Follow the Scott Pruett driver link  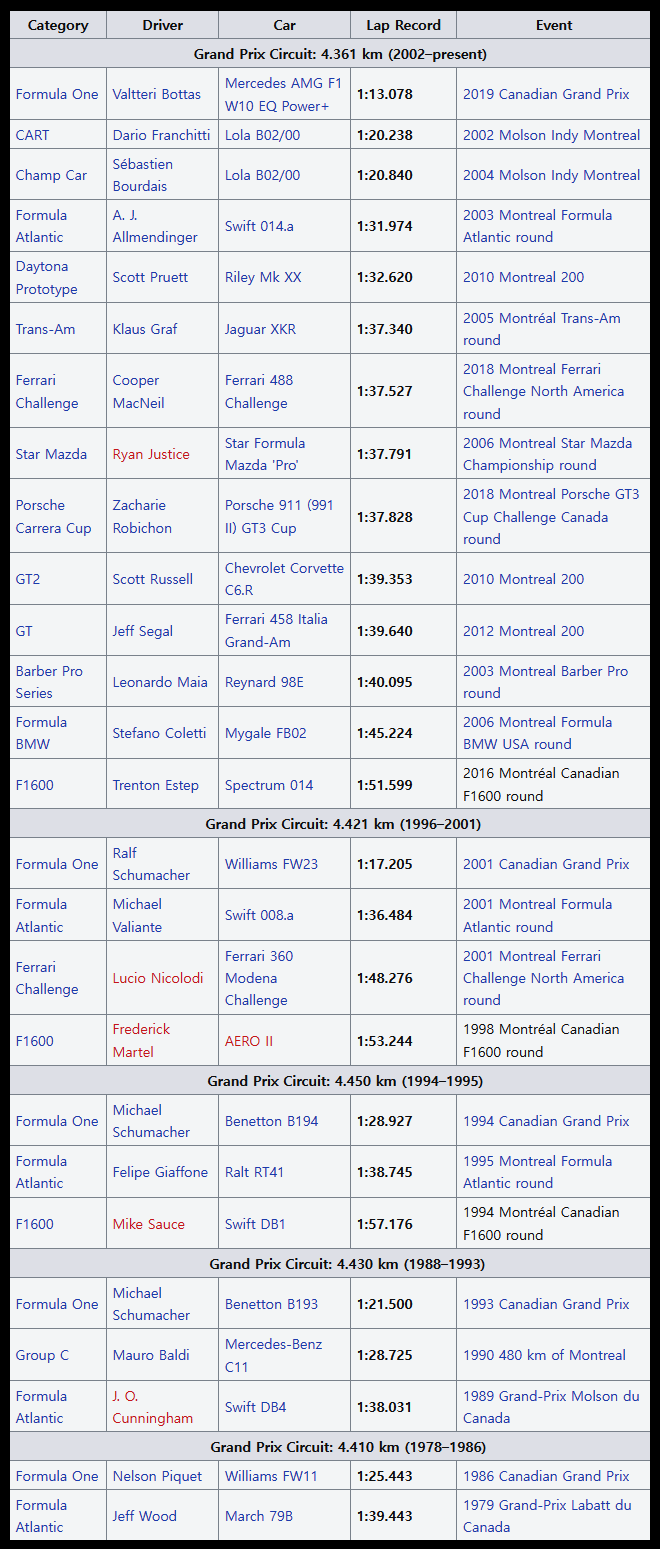(x=150, y=277)
